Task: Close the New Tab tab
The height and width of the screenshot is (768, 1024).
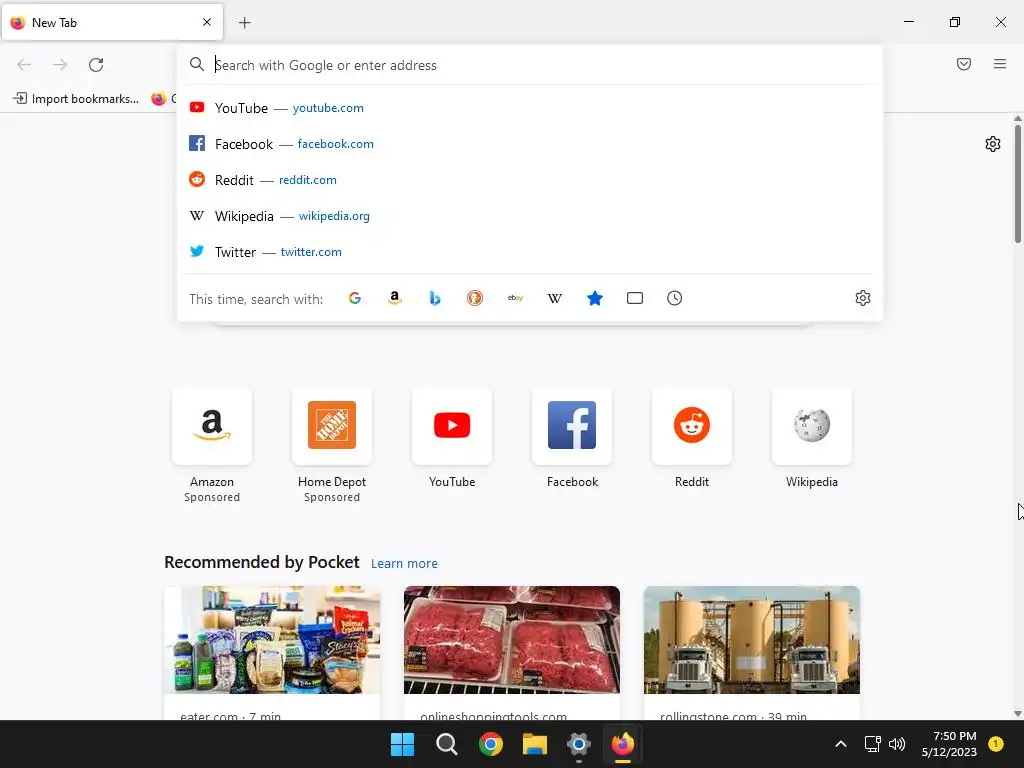Action: tap(207, 22)
